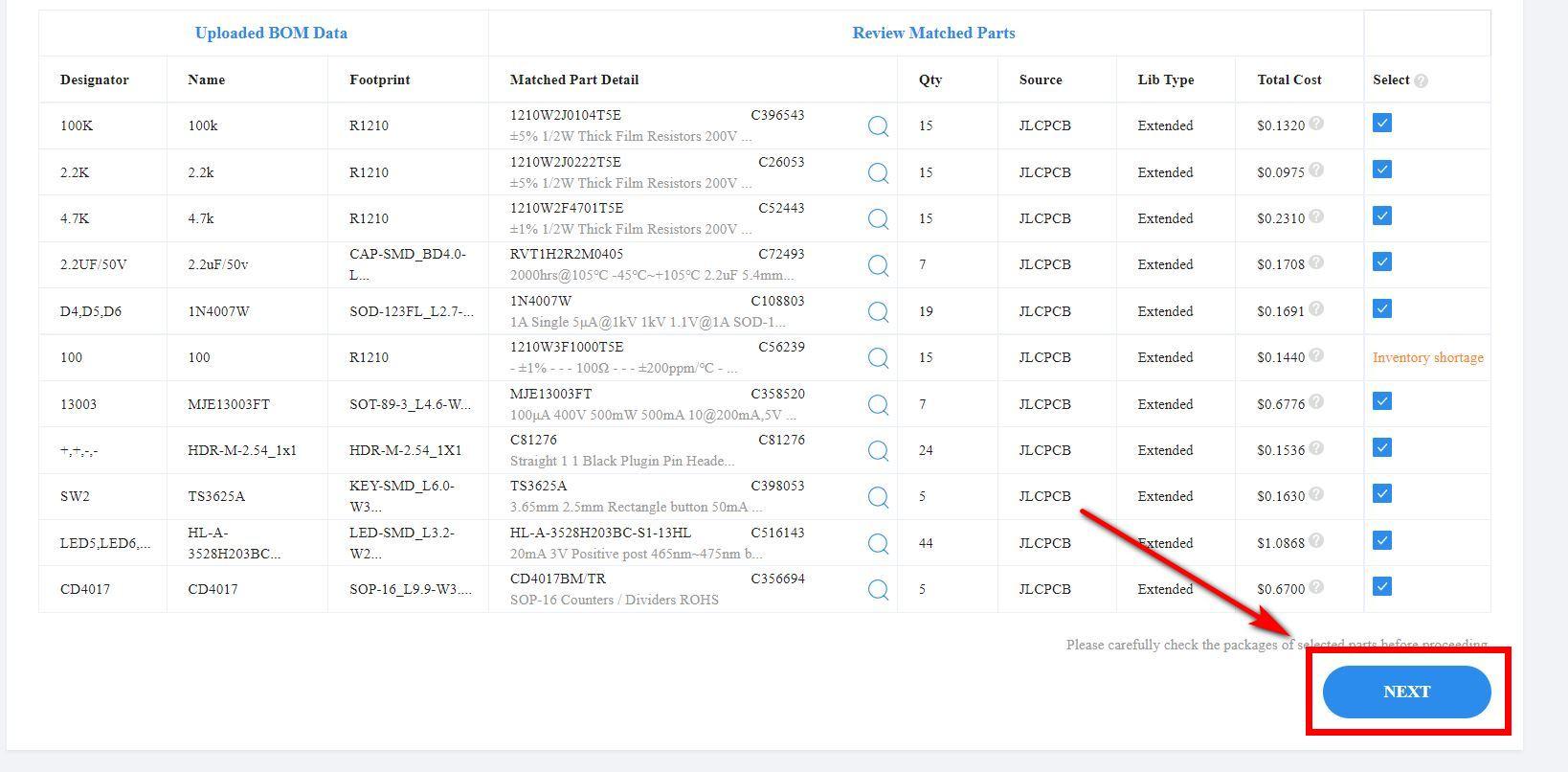Screen dimensions: 1568x772
Task: Uncheck the +,+,-,- header row checkbox
Action: click(x=1381, y=447)
